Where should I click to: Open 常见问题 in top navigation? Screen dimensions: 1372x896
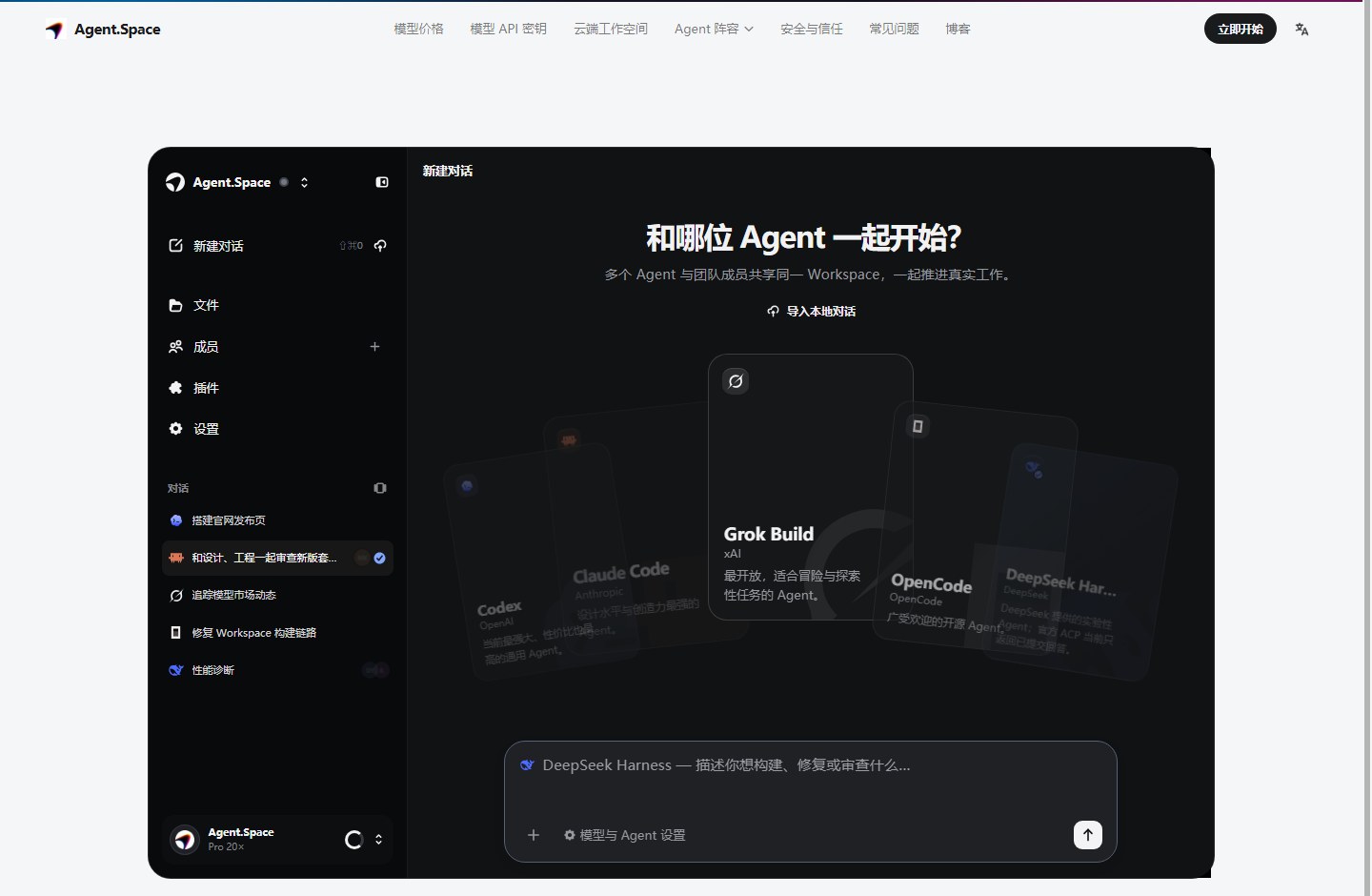pyautogui.click(x=894, y=30)
